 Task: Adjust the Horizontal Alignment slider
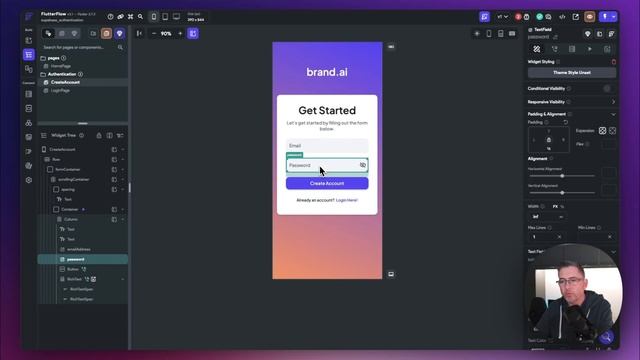pyautogui.click(x=562, y=176)
